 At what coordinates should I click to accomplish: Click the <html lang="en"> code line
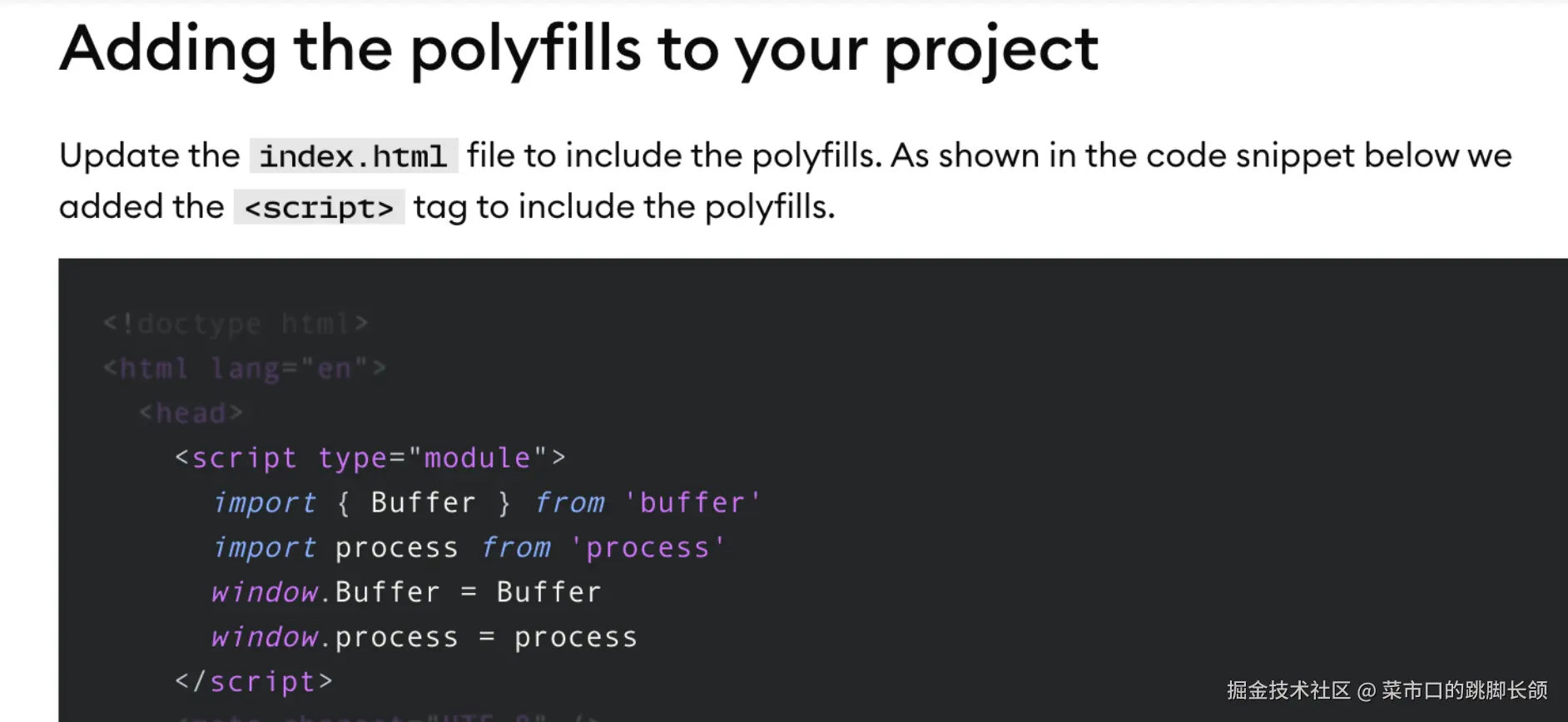245,368
